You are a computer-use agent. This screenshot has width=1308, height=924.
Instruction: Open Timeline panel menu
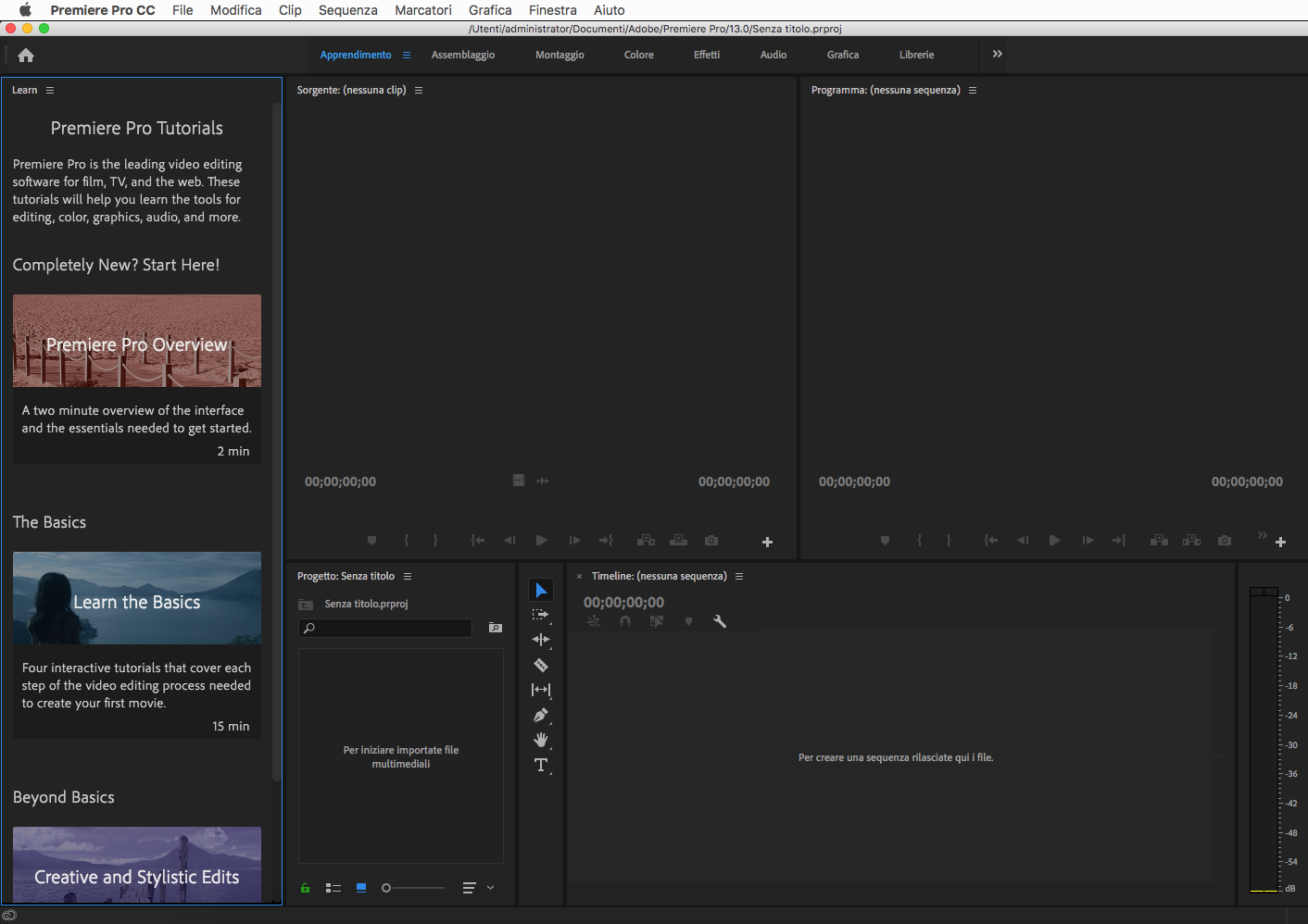(x=739, y=576)
